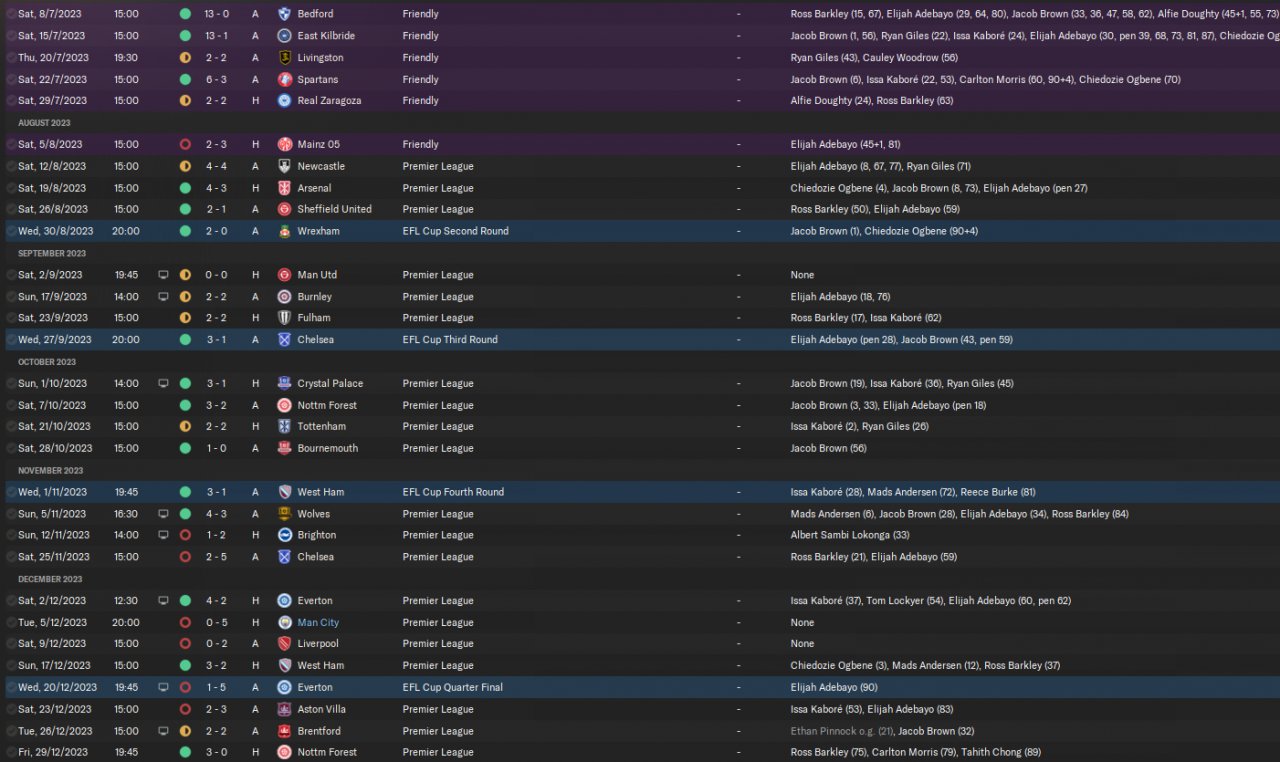Click the date Wed, 30/8/2023

[56, 232]
